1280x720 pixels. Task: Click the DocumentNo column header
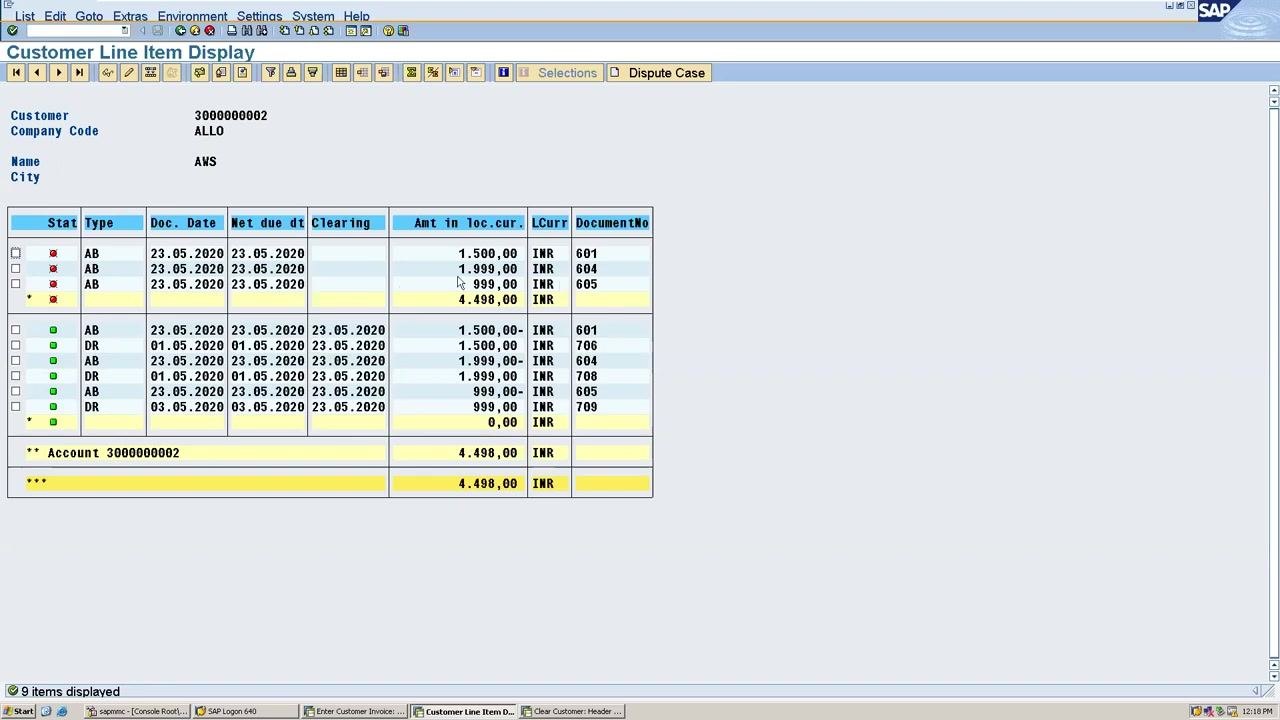click(x=612, y=223)
